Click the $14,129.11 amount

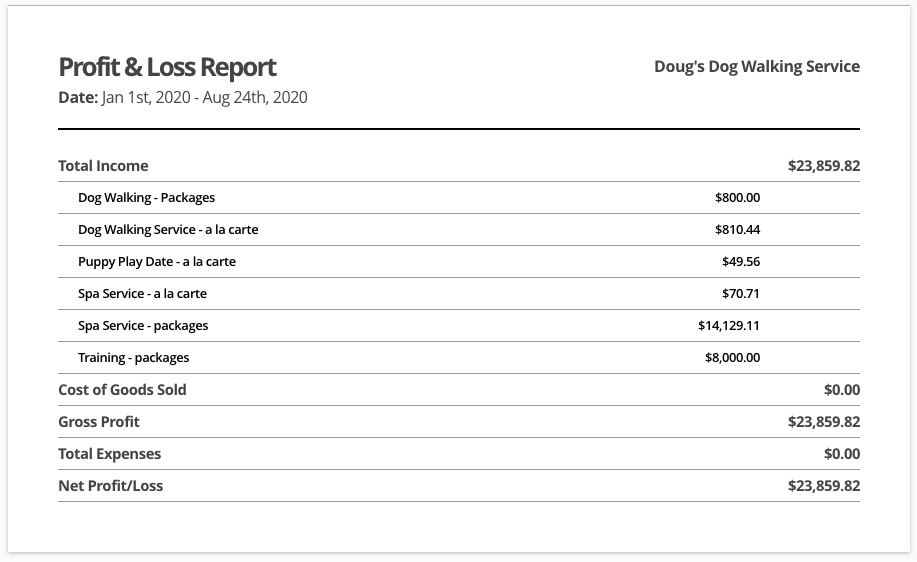pyautogui.click(x=729, y=326)
